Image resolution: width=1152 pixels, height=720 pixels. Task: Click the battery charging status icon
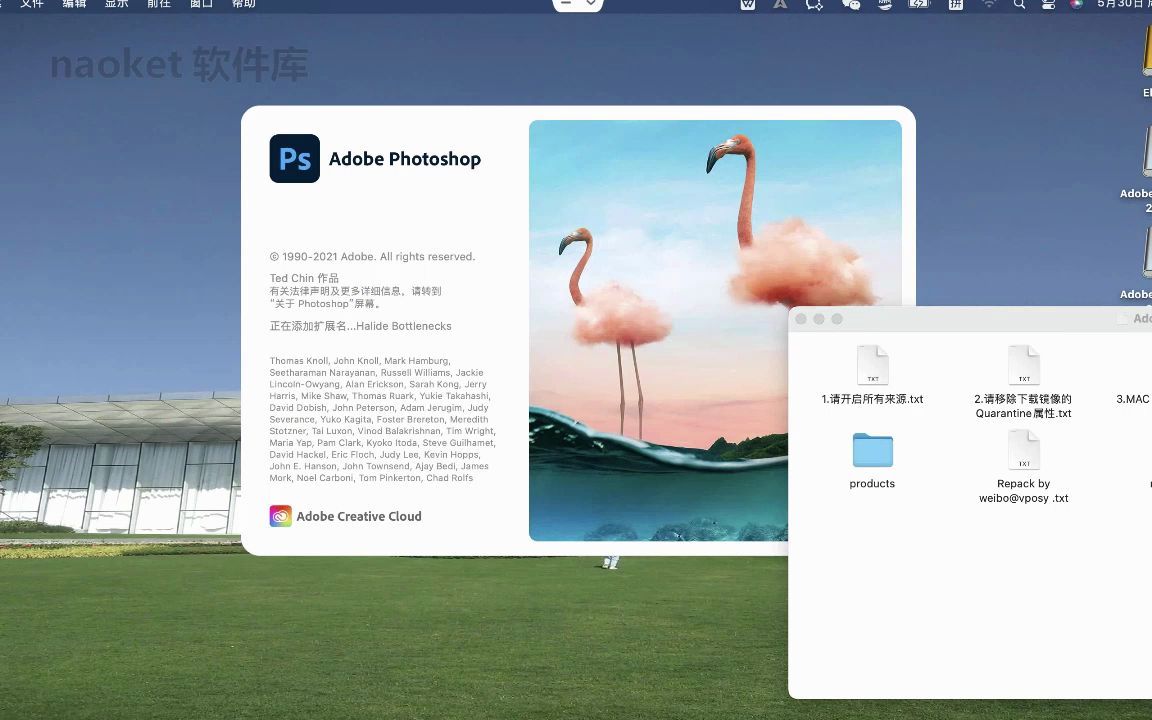coord(919,4)
